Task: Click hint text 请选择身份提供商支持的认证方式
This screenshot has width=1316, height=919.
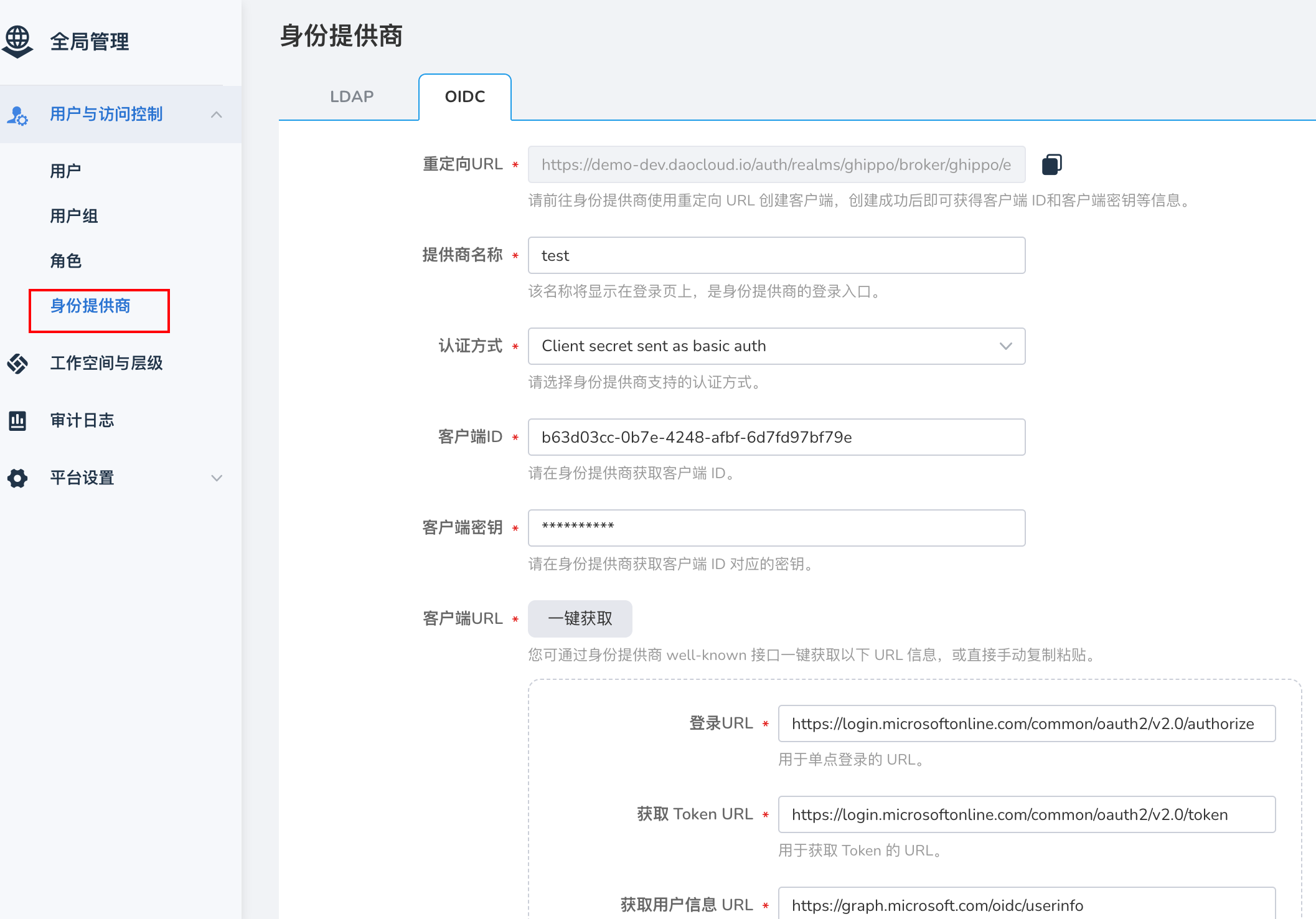Action: coord(644,382)
